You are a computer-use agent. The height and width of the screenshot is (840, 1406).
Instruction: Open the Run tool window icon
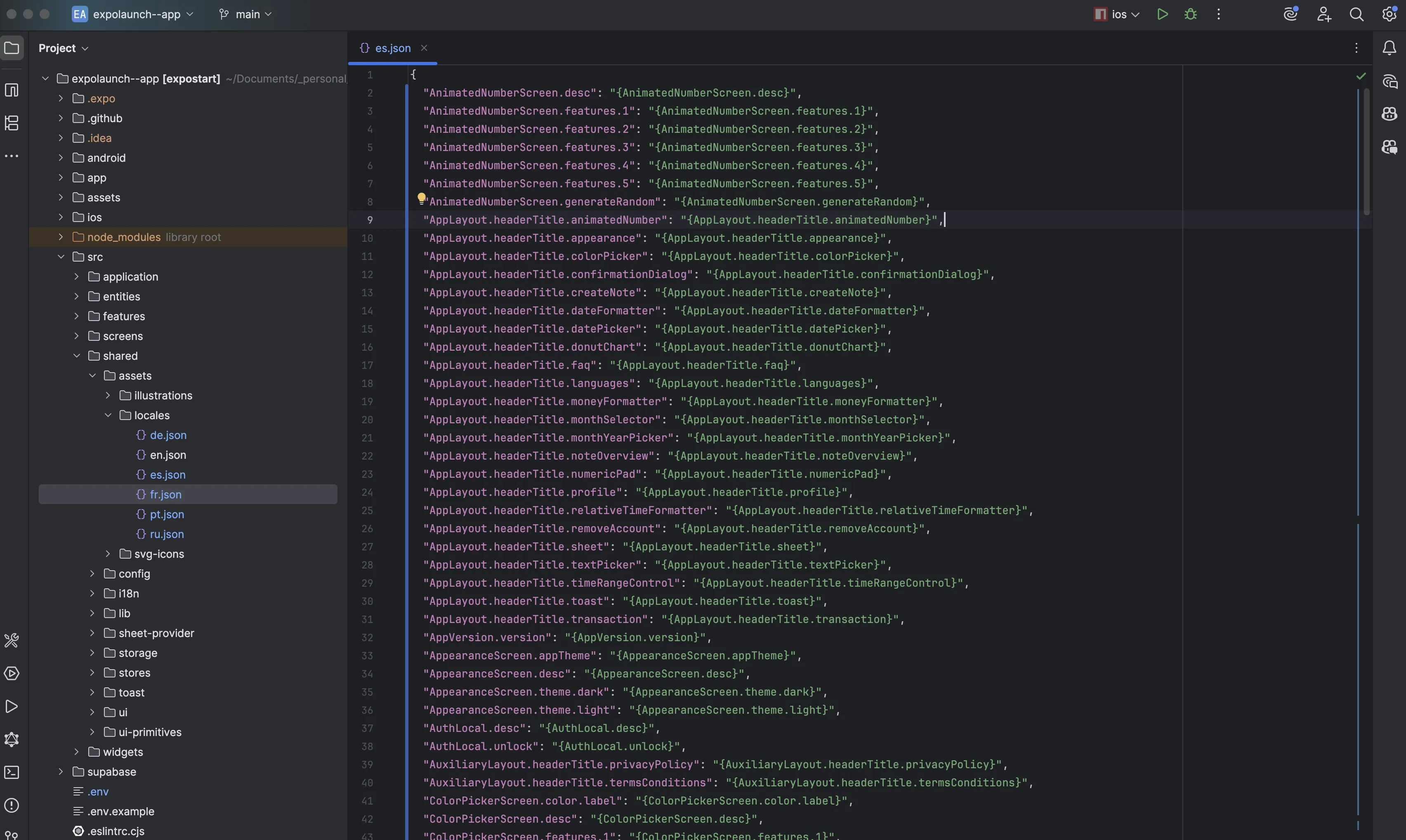(12, 706)
